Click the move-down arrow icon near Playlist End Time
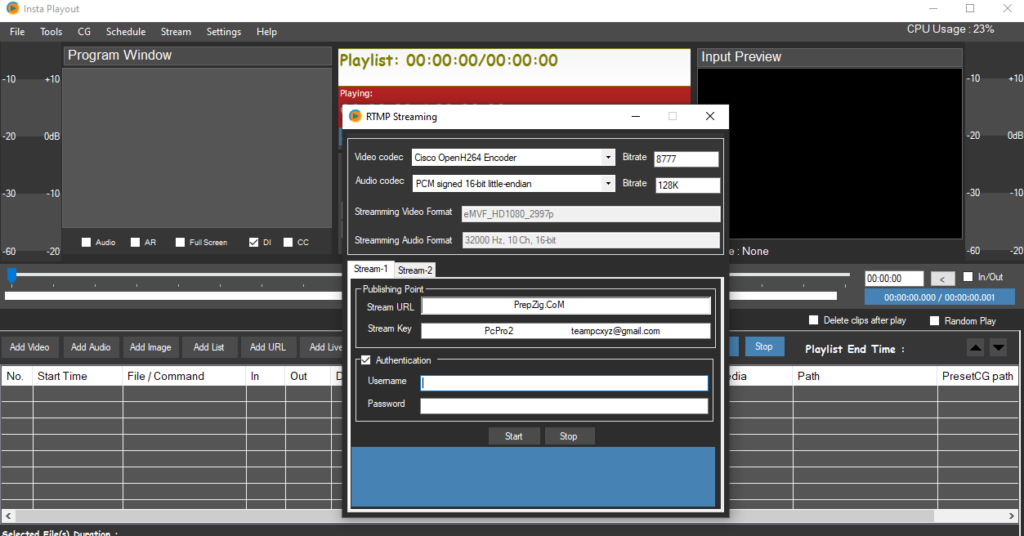 (x=998, y=347)
